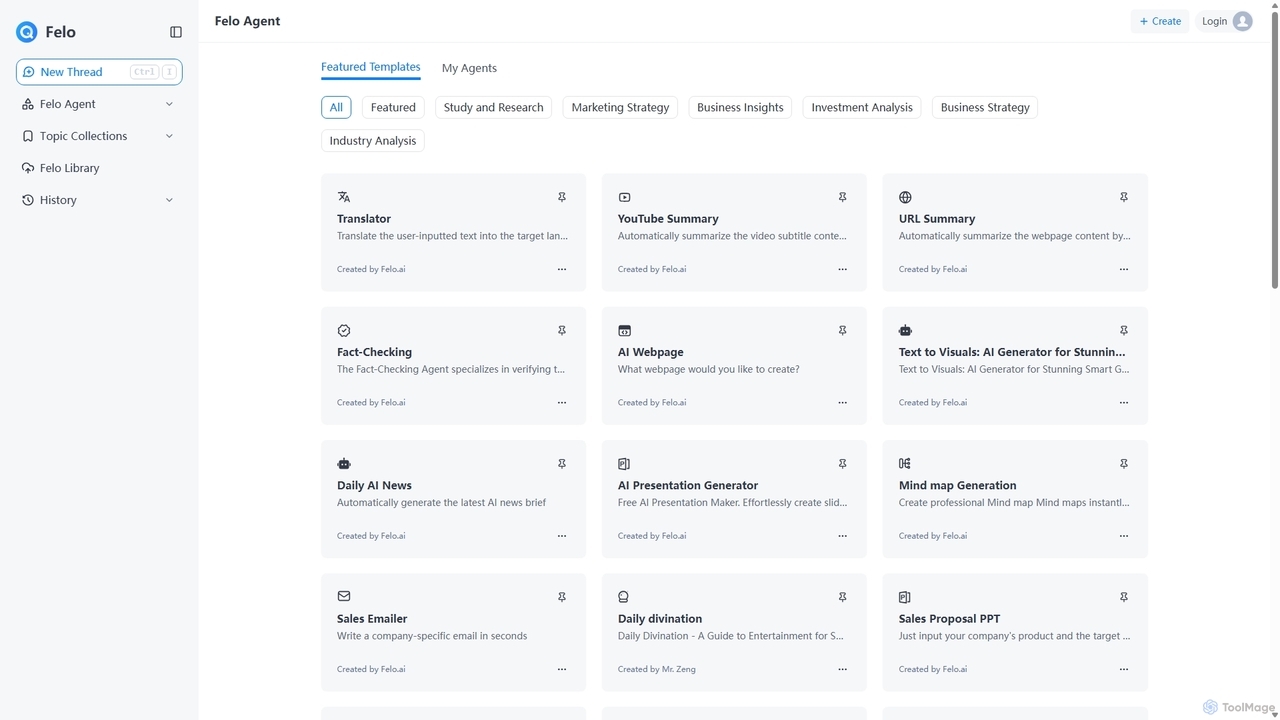Pin the AI Presentation Generator template
The height and width of the screenshot is (720, 1280).
point(843,464)
